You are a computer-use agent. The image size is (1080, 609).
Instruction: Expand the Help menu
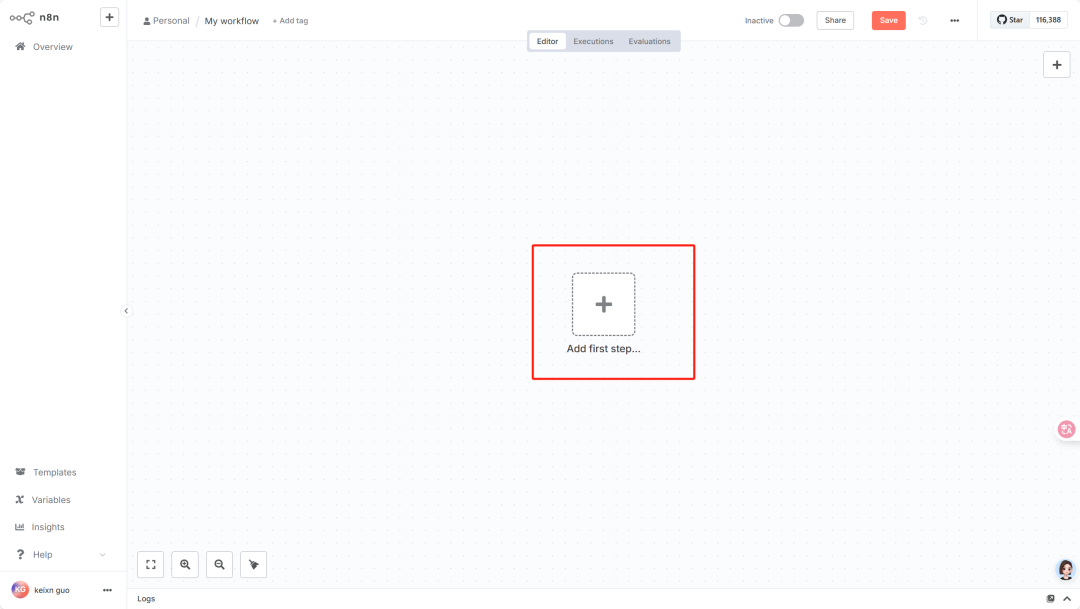click(61, 555)
